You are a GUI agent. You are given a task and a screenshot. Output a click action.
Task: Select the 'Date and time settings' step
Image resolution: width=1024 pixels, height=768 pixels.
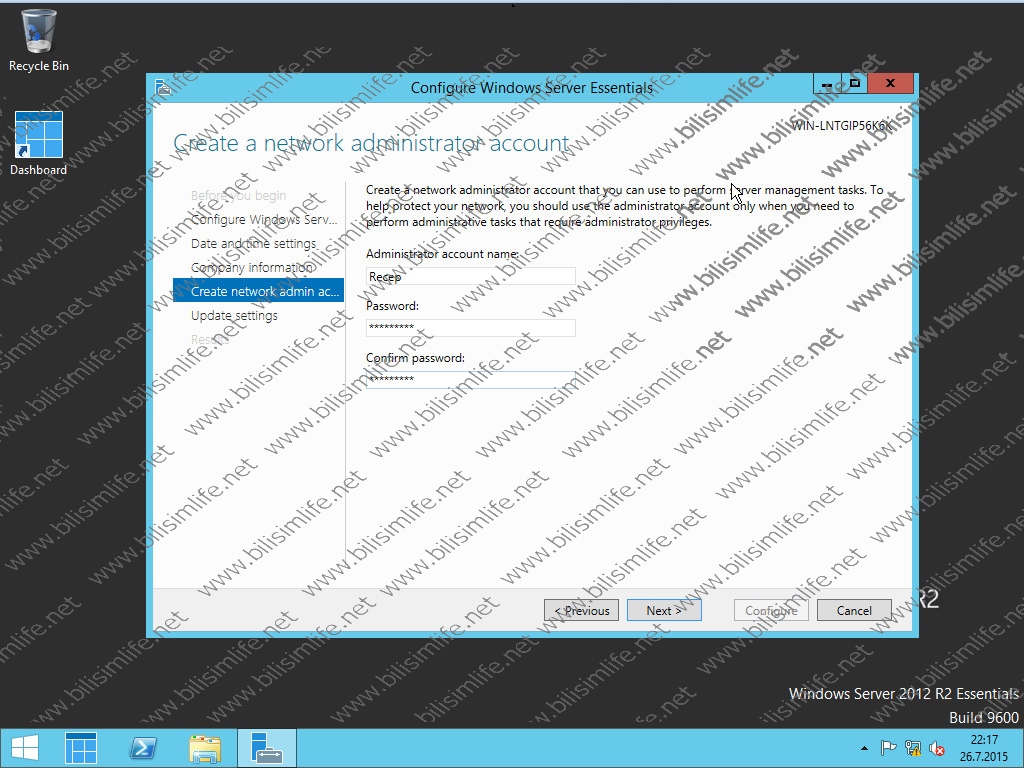tap(253, 244)
